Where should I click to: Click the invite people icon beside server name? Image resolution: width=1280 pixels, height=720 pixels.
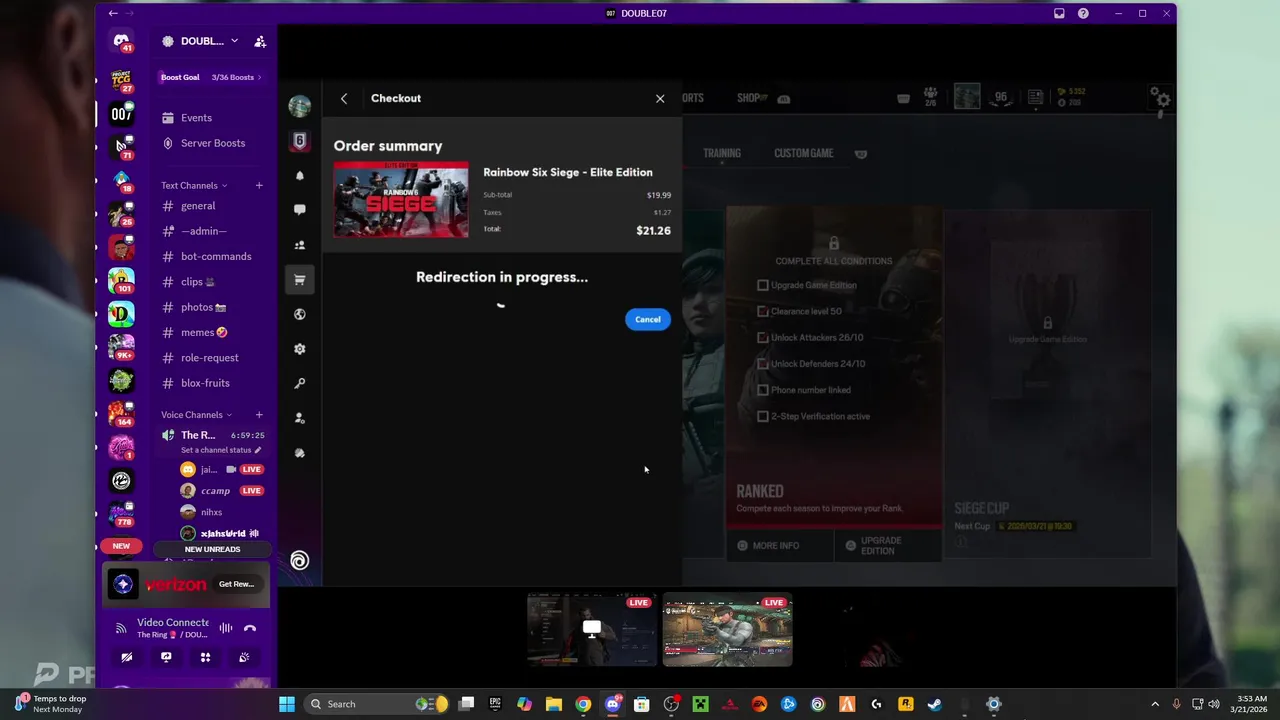(260, 41)
